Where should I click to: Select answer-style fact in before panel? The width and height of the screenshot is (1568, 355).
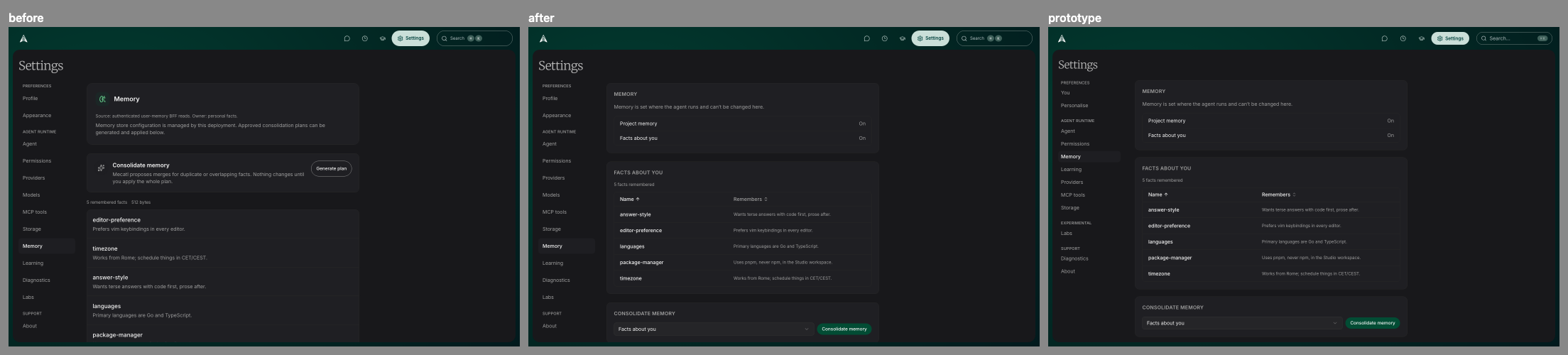coord(223,282)
